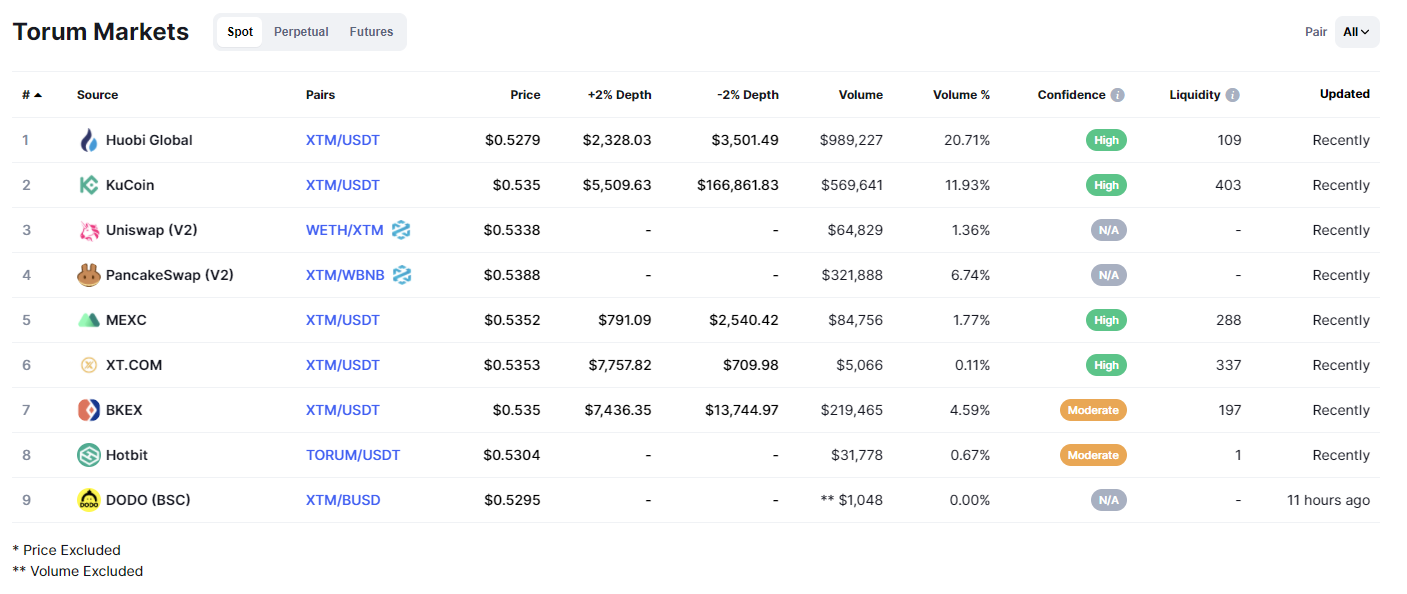Click the icon beside the WETH/XTM pair

pyautogui.click(x=401, y=230)
